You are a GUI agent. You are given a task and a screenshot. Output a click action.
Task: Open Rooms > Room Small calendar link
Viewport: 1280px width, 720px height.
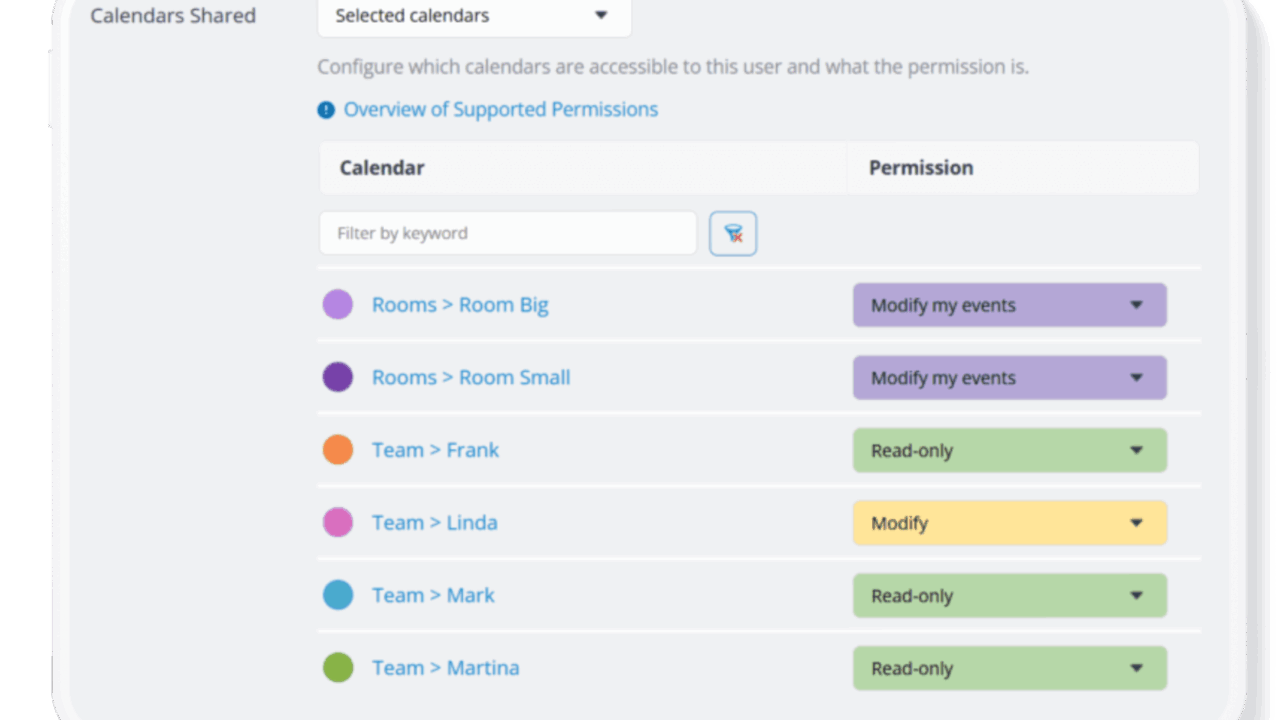pos(471,377)
